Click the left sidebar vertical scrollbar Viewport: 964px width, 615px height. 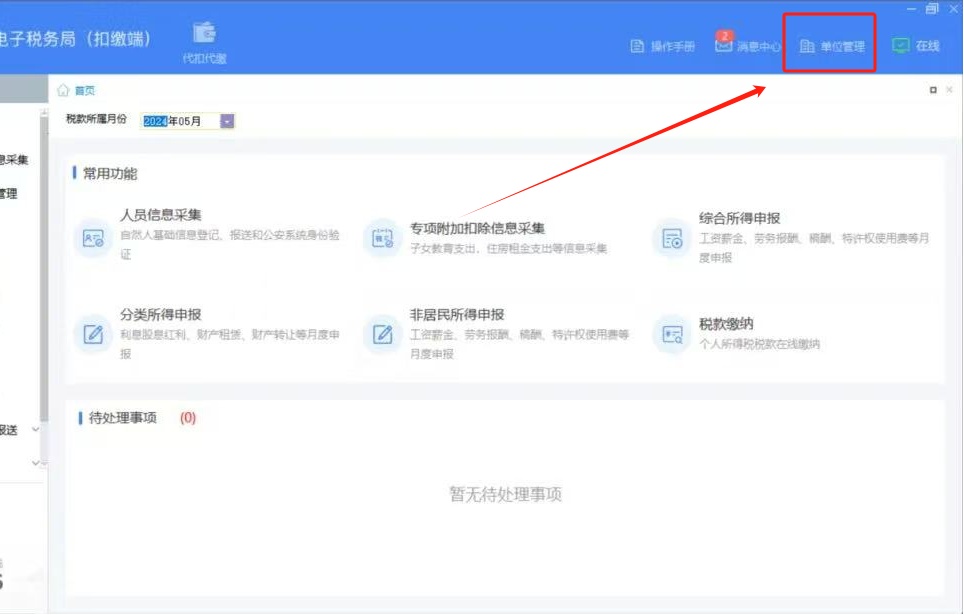(44, 268)
